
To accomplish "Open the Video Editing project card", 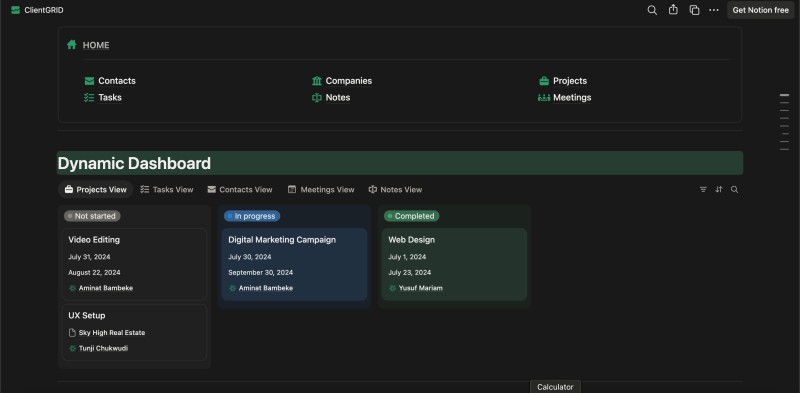I will [x=134, y=264].
